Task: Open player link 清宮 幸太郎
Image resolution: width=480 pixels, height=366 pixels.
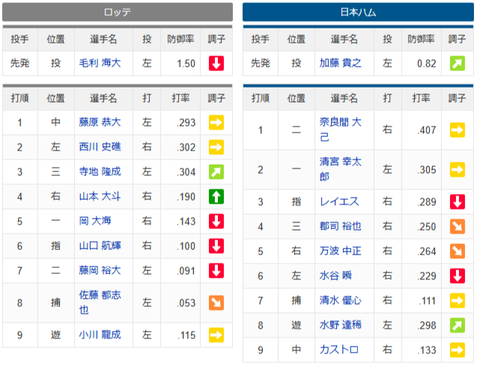Action: click(340, 169)
